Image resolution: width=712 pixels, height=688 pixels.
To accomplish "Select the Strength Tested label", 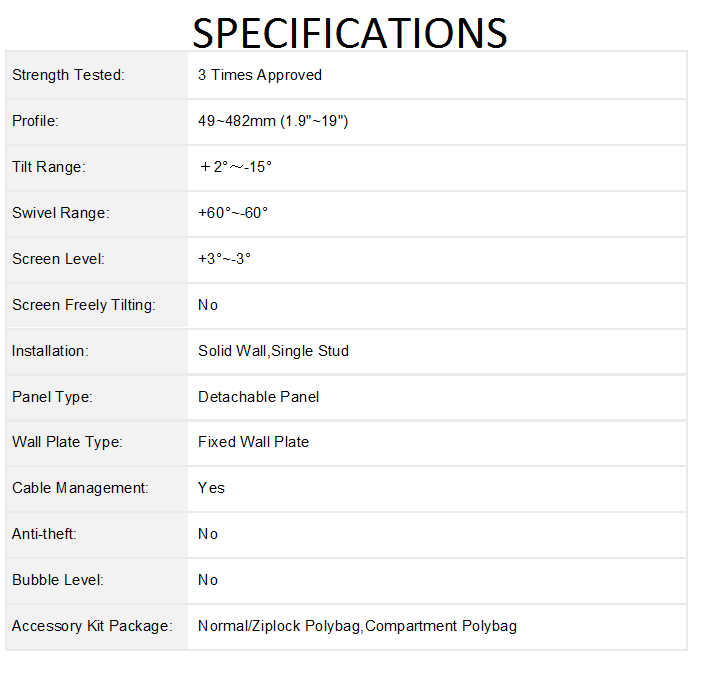I will click(x=68, y=75).
